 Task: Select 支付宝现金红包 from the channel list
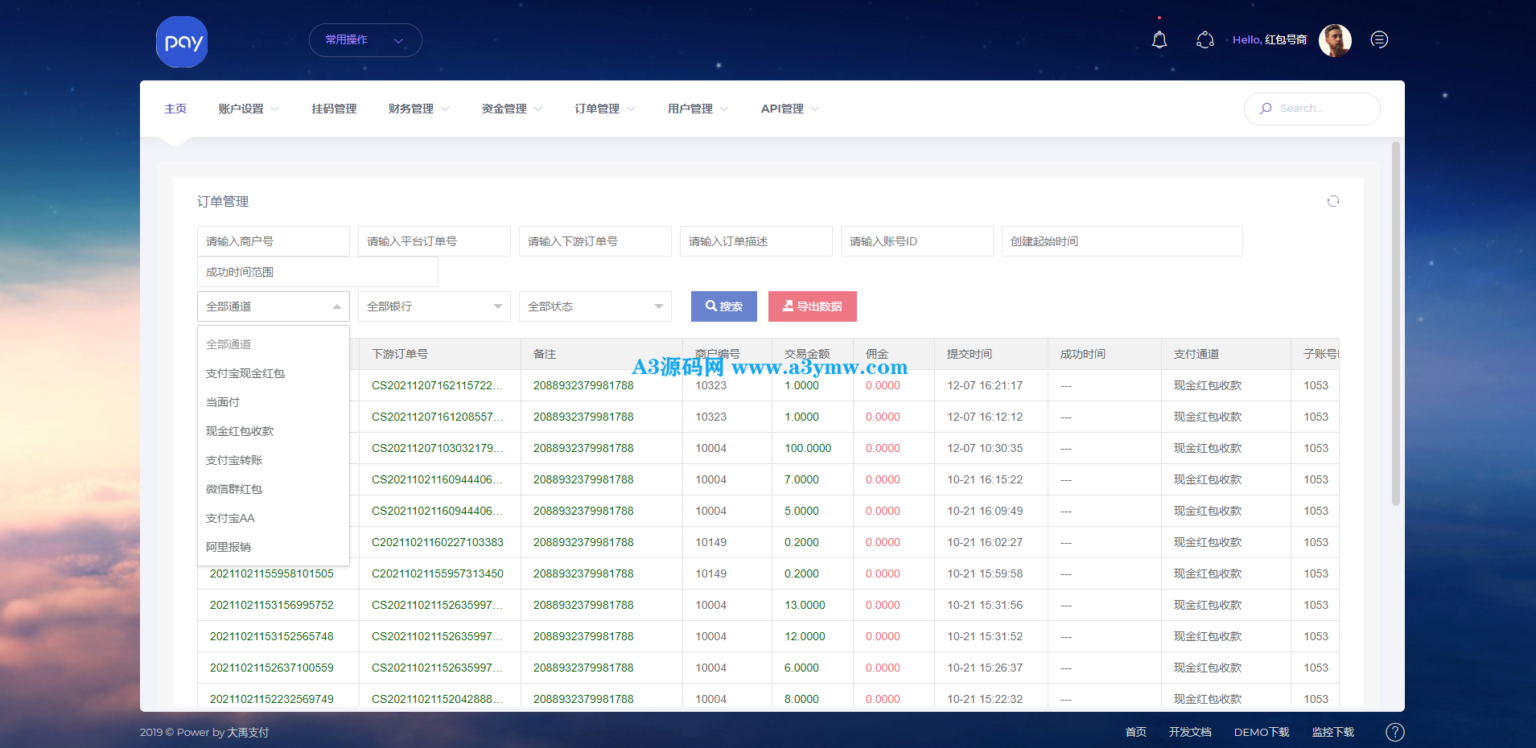point(245,373)
